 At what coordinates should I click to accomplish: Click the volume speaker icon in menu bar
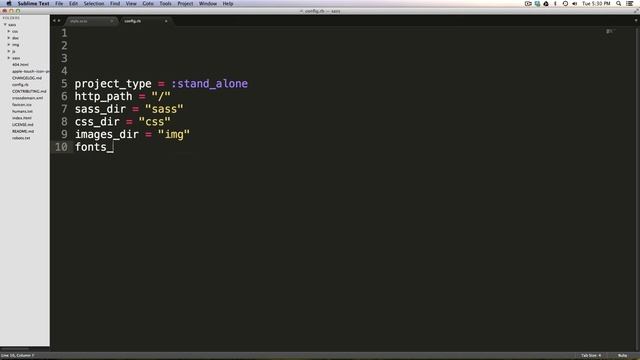[575, 3]
